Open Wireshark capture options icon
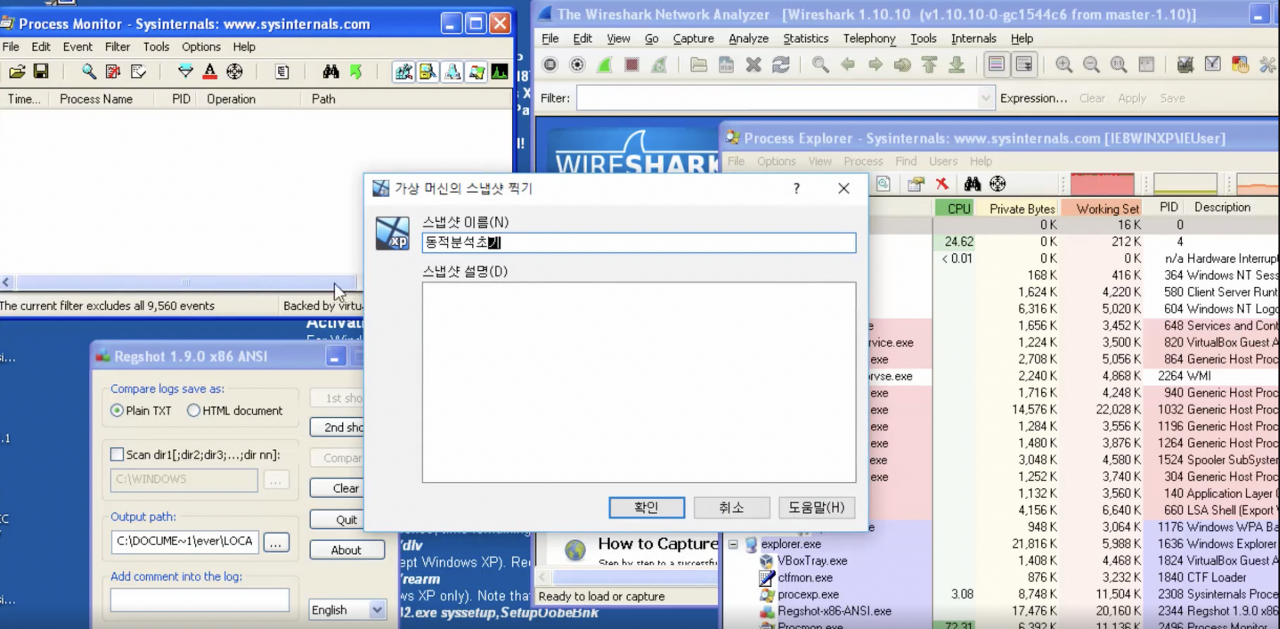Viewport: 1280px width, 629px height. coord(577,65)
